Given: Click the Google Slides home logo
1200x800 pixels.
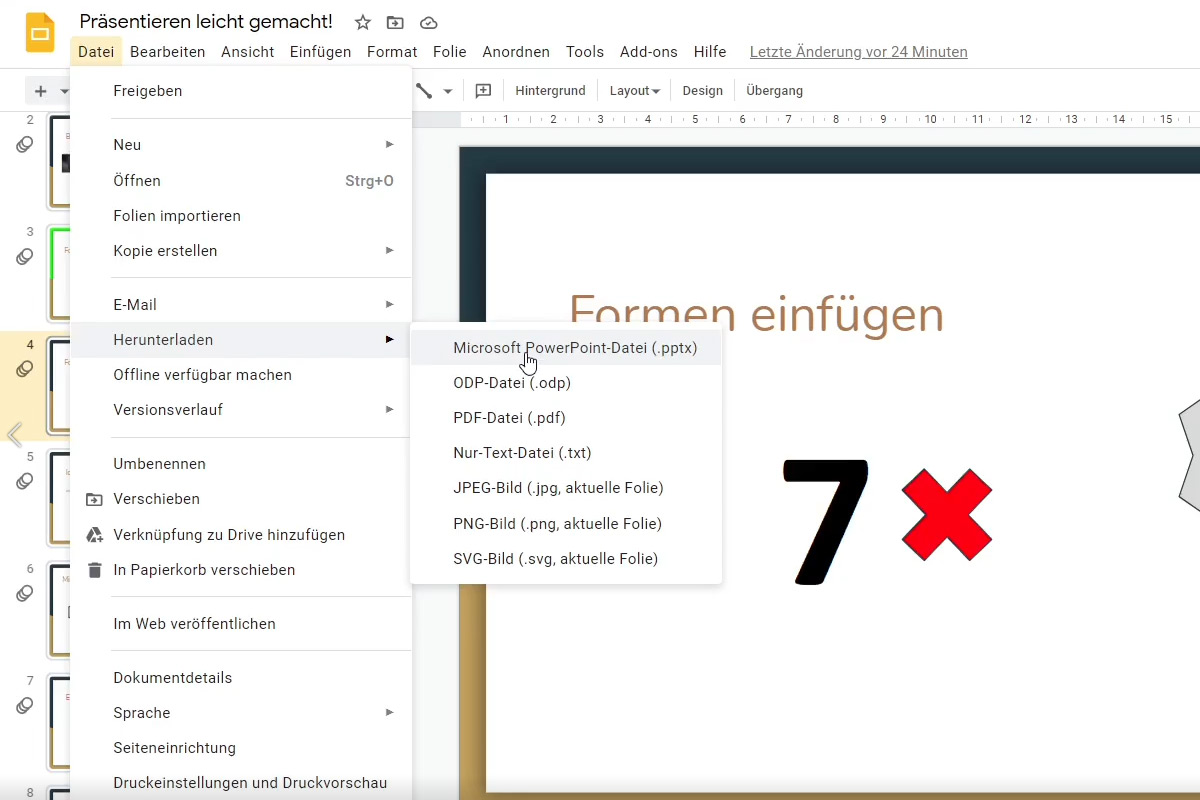Looking at the screenshot, I should tap(40, 34).
